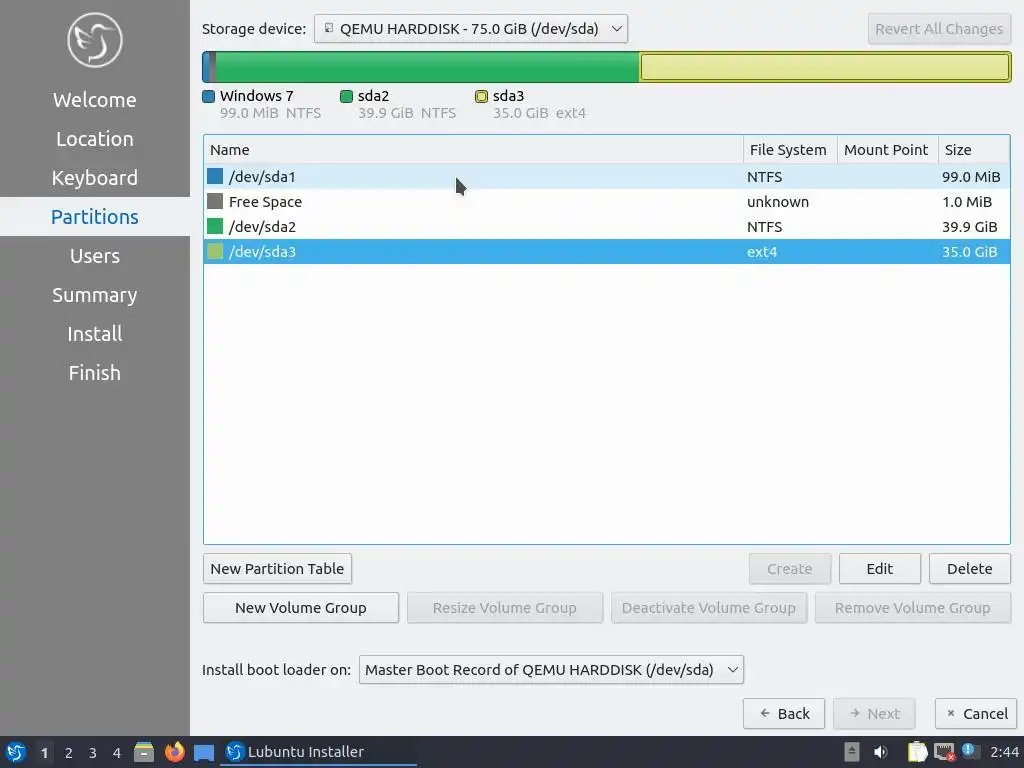Click the Create partition button

coord(790,569)
